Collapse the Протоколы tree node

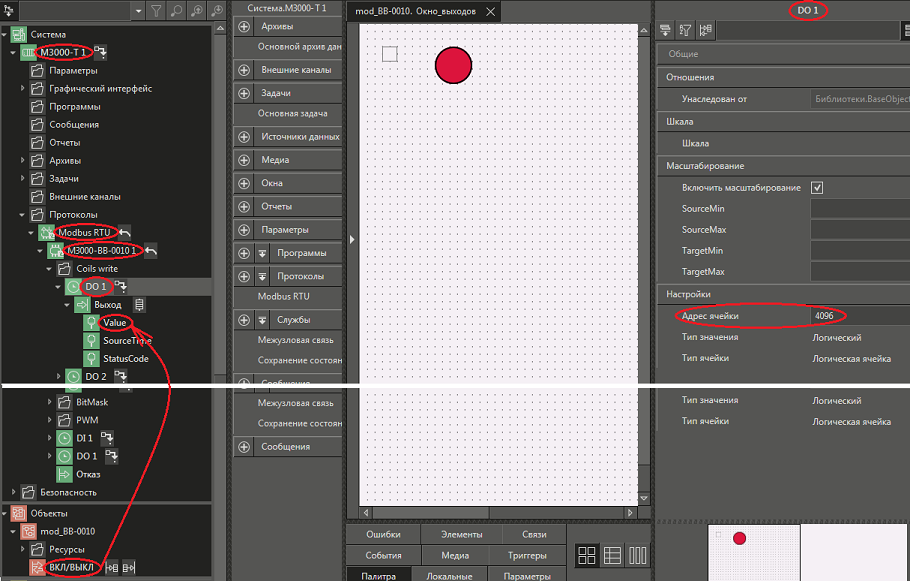click(22, 215)
